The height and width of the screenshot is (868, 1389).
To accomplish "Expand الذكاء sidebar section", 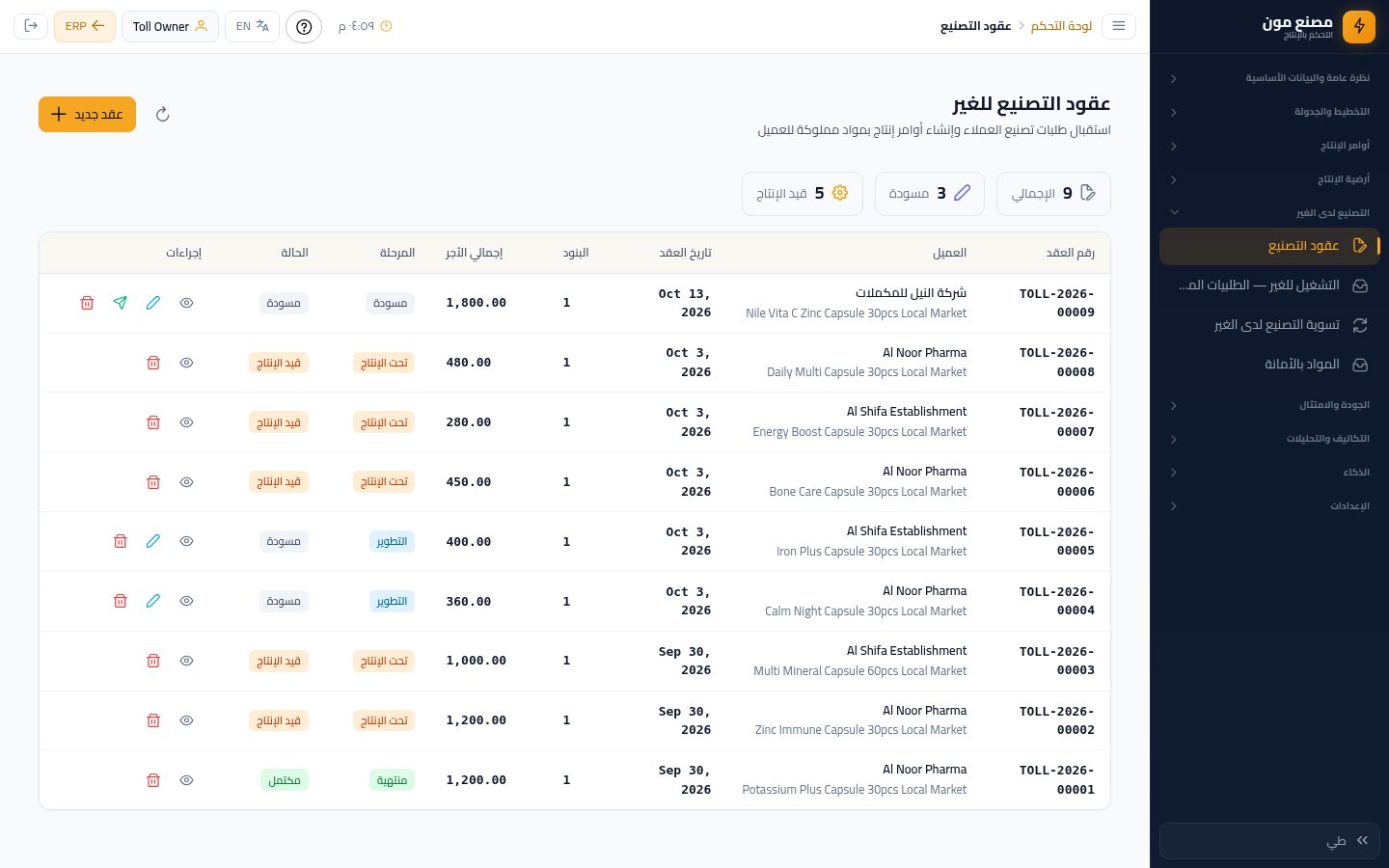I will [x=1269, y=473].
